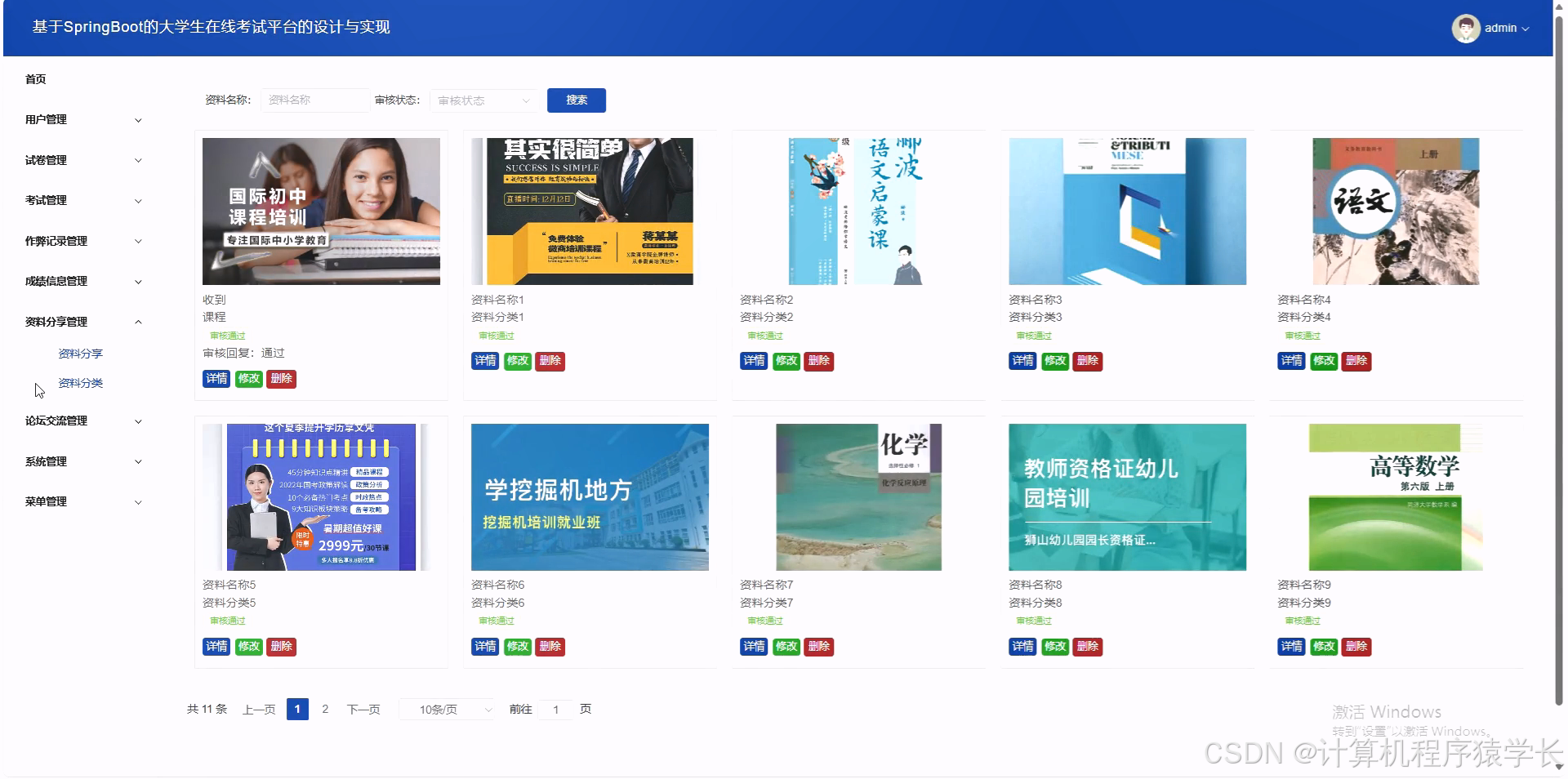
Task: Expand the 系统管理 menu chevron
Action: 138,461
